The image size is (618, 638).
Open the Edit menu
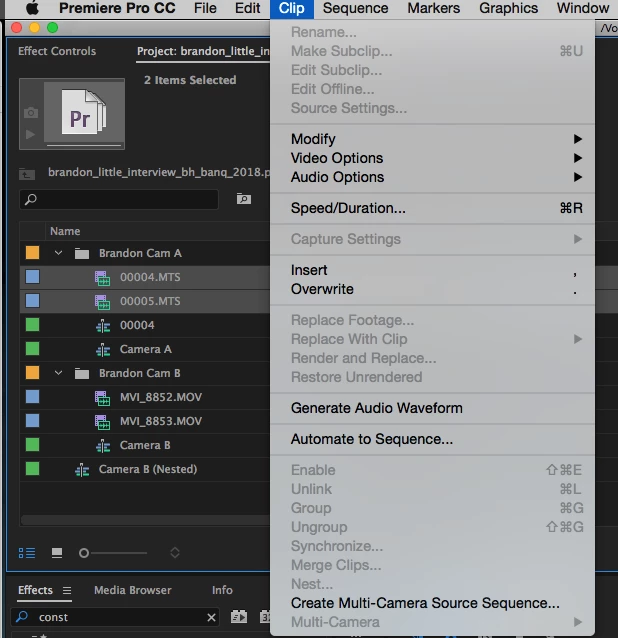pos(247,8)
